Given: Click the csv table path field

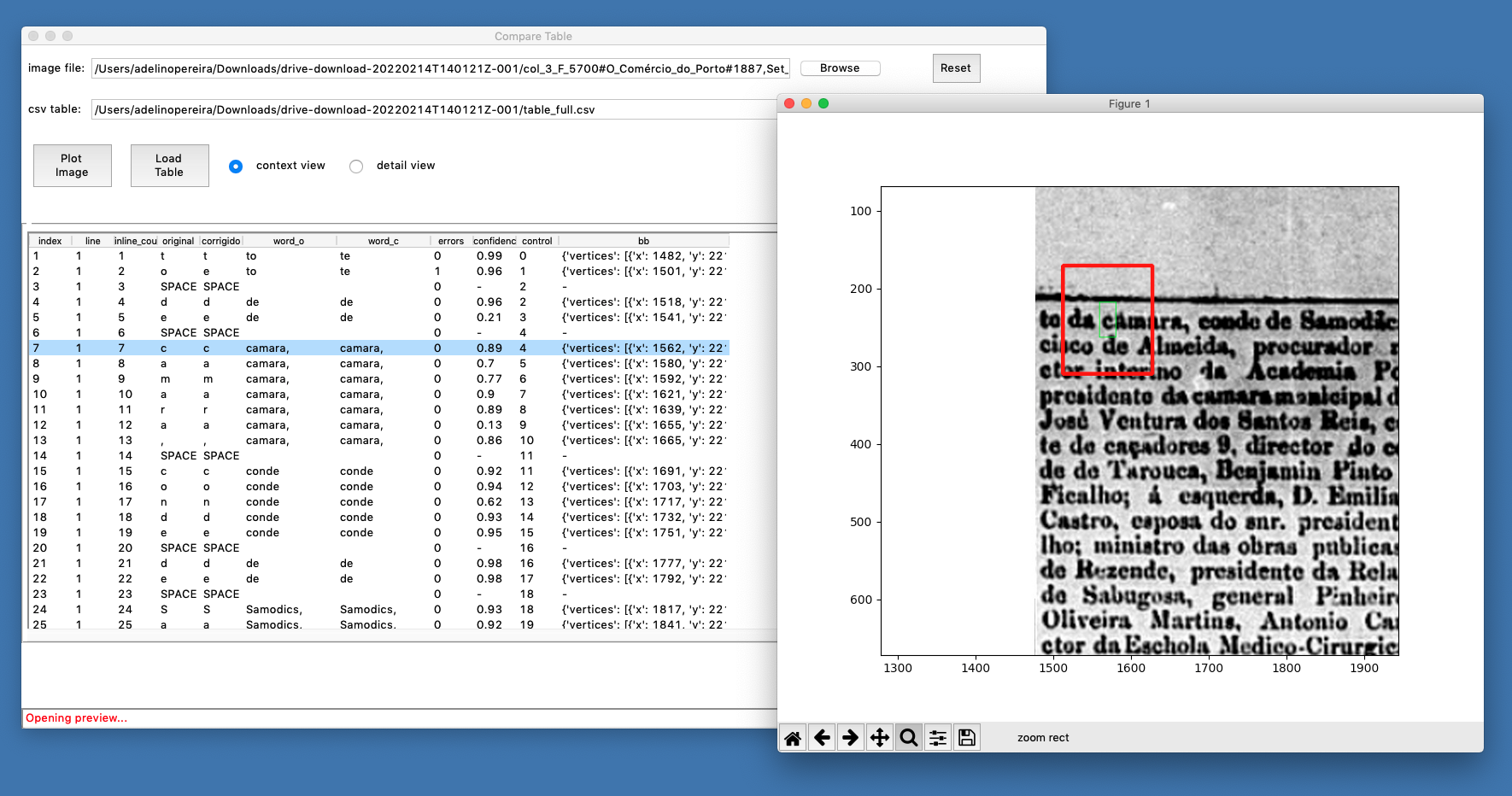Looking at the screenshot, I should click(x=433, y=109).
